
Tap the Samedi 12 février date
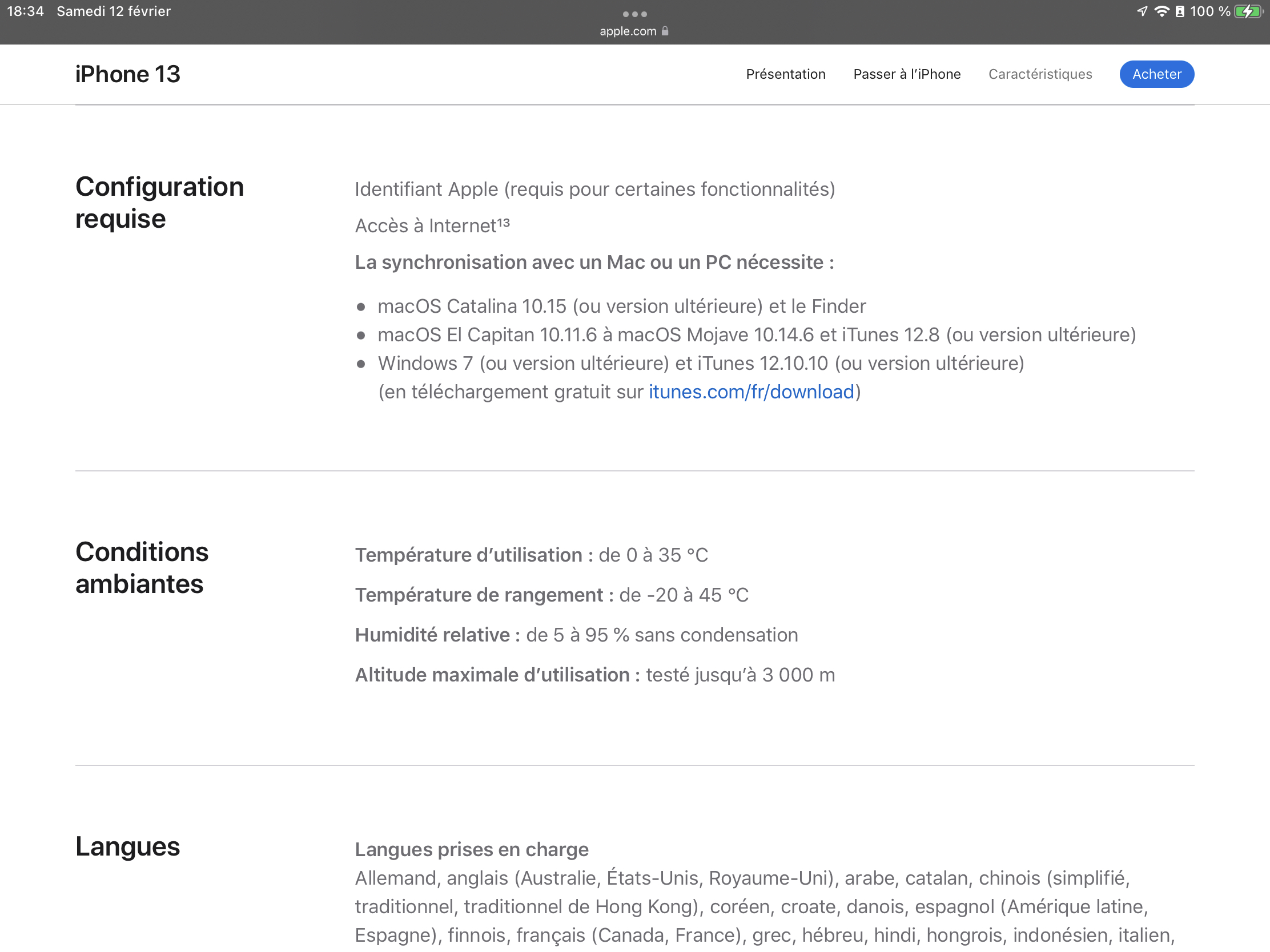coord(114,11)
